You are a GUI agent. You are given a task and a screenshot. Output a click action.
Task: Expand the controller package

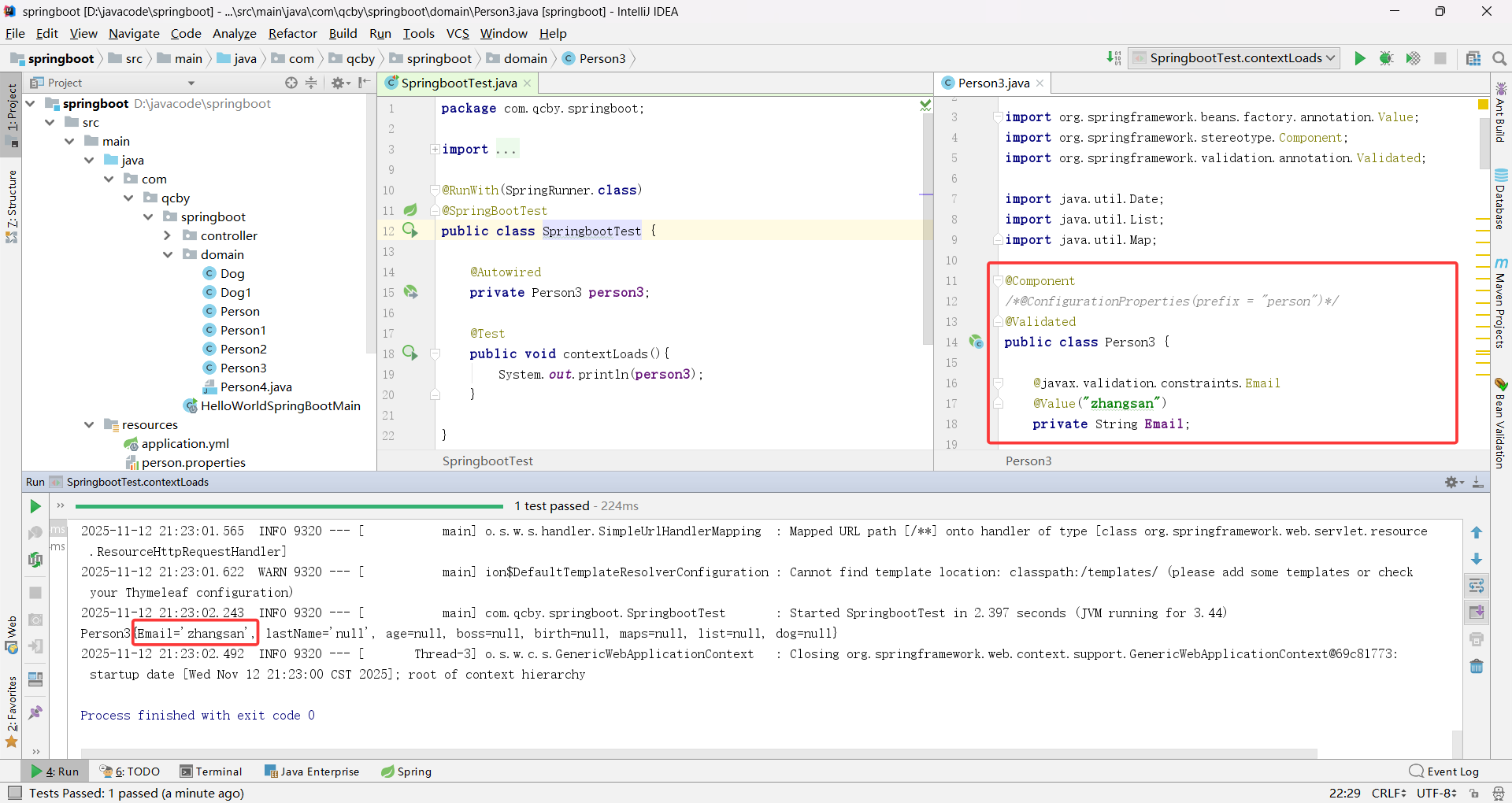[168, 236]
